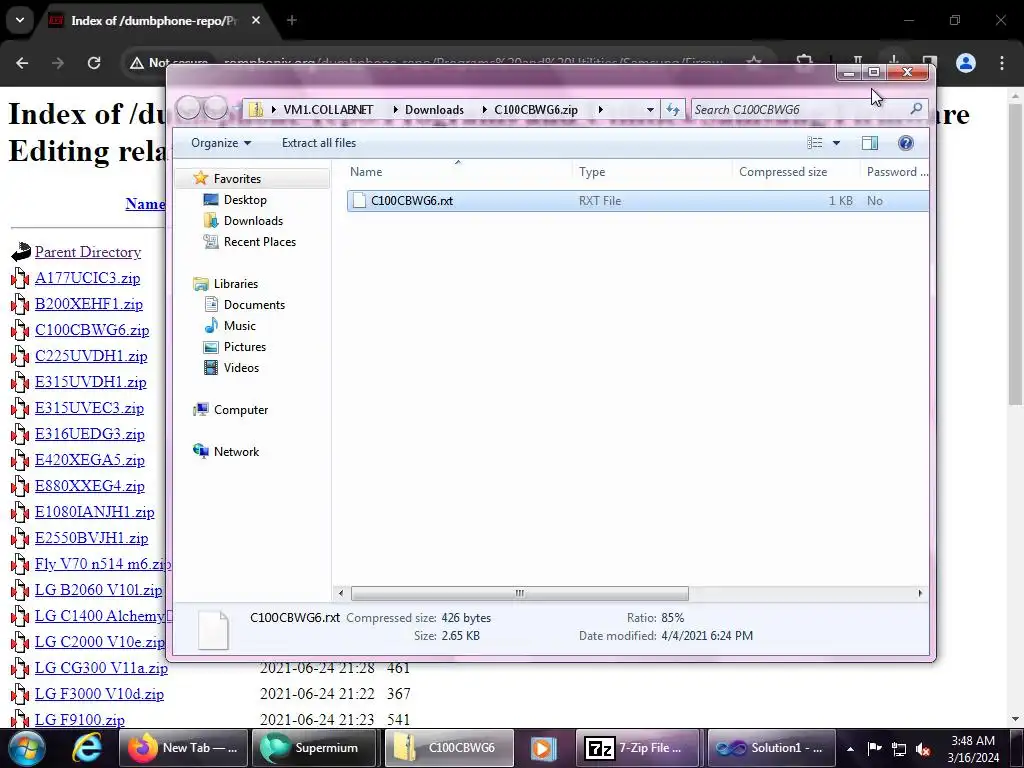This screenshot has width=1024, height=768.
Task: Click the Search C100CBWG6 field
Action: (x=802, y=110)
